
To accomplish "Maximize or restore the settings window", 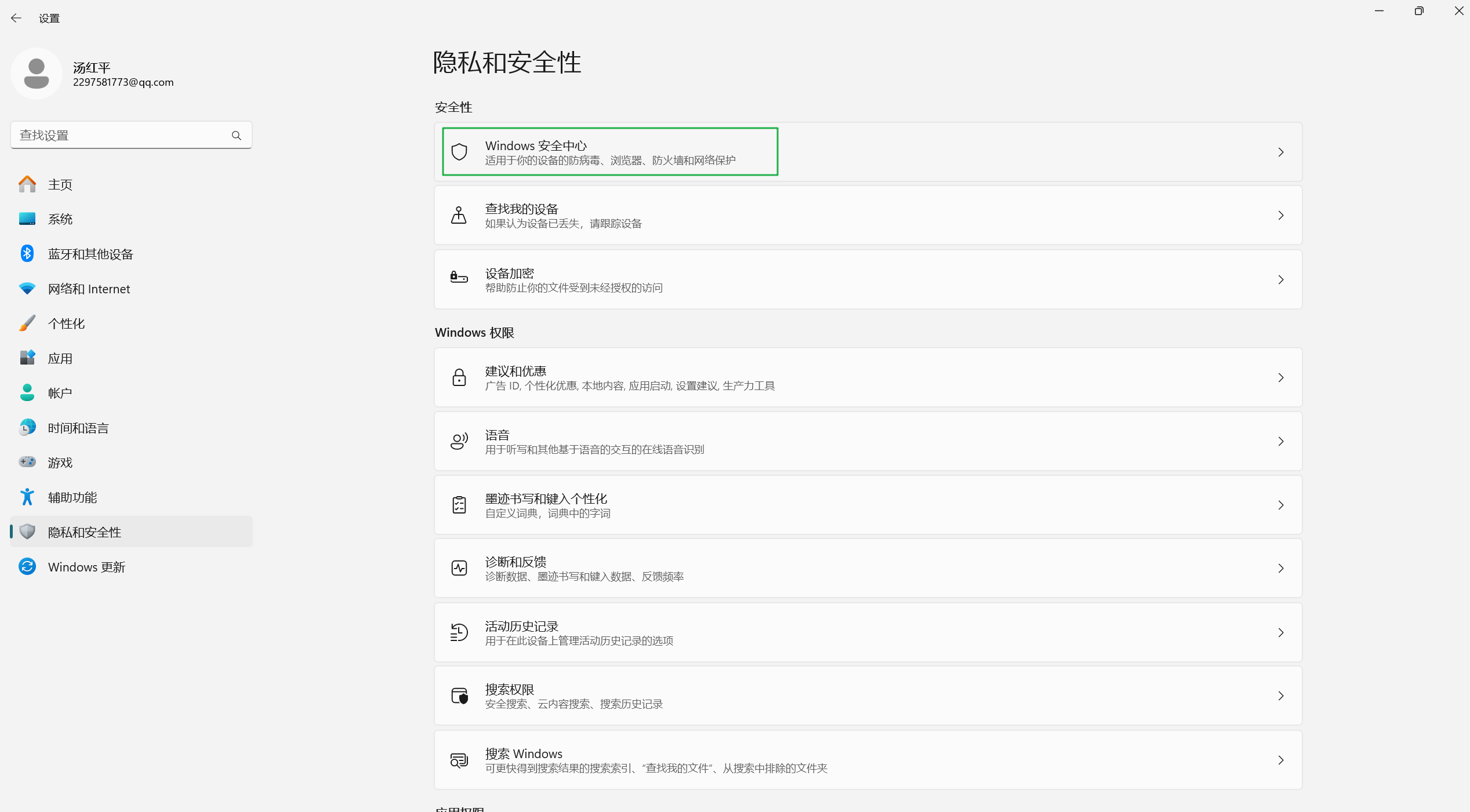I will tap(1419, 11).
